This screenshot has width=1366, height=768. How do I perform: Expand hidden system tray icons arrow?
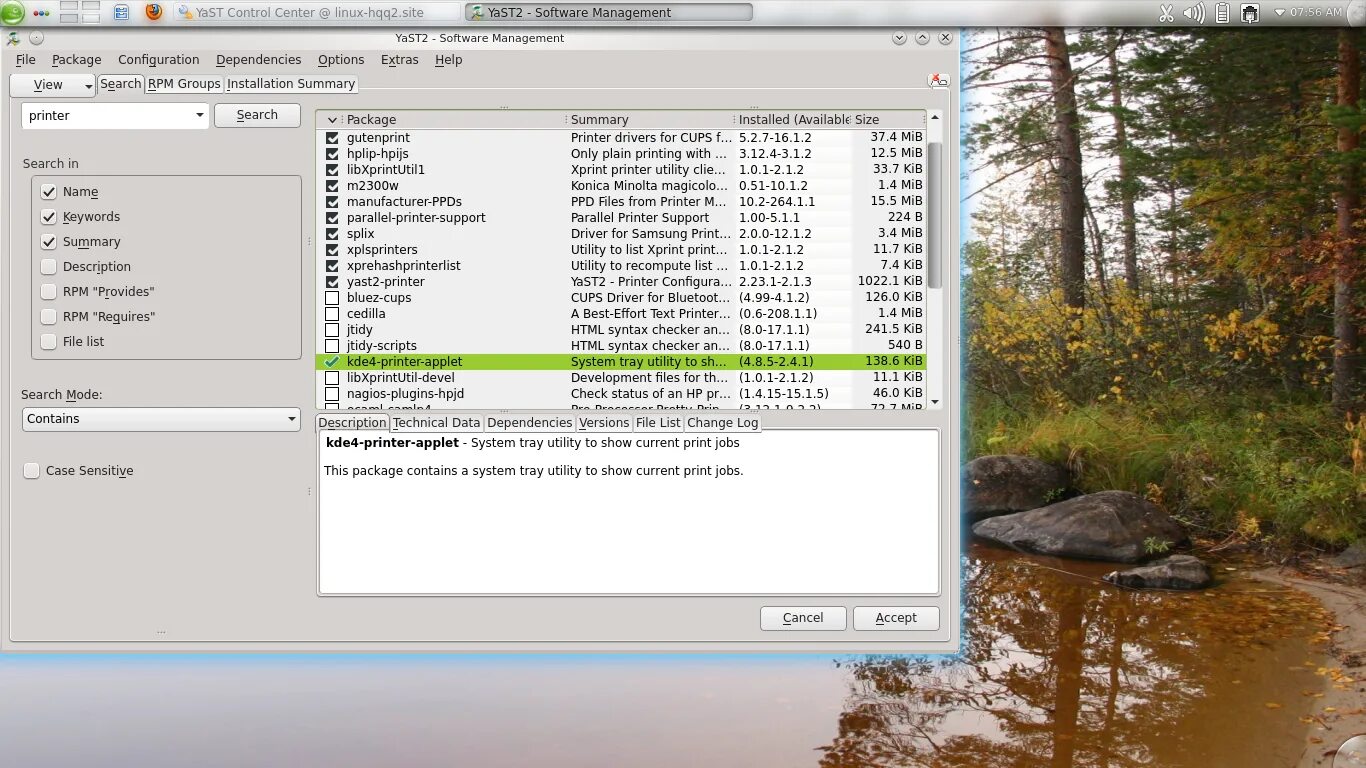(x=1279, y=13)
